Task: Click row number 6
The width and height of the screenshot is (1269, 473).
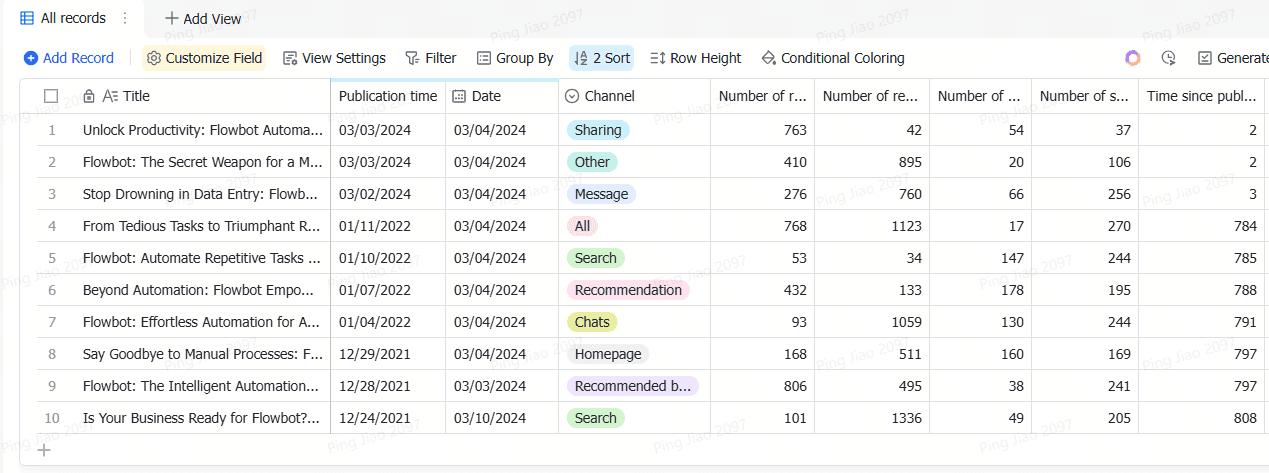Action: tap(52, 290)
